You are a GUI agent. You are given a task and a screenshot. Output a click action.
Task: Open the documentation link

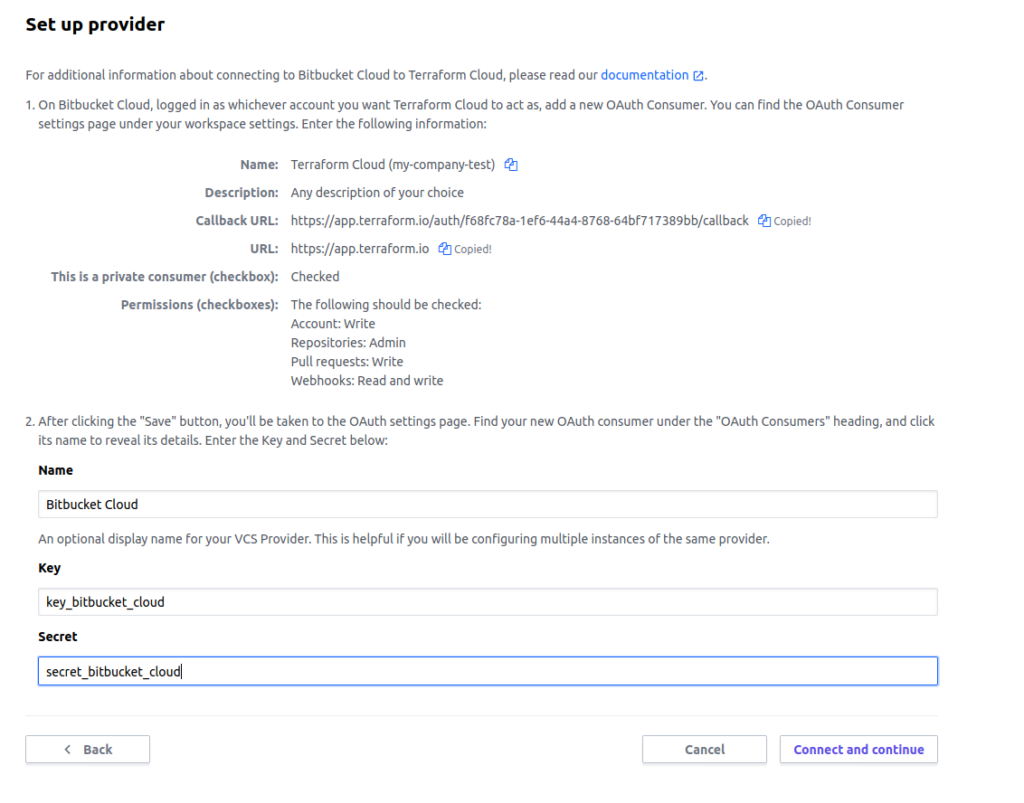tap(645, 75)
